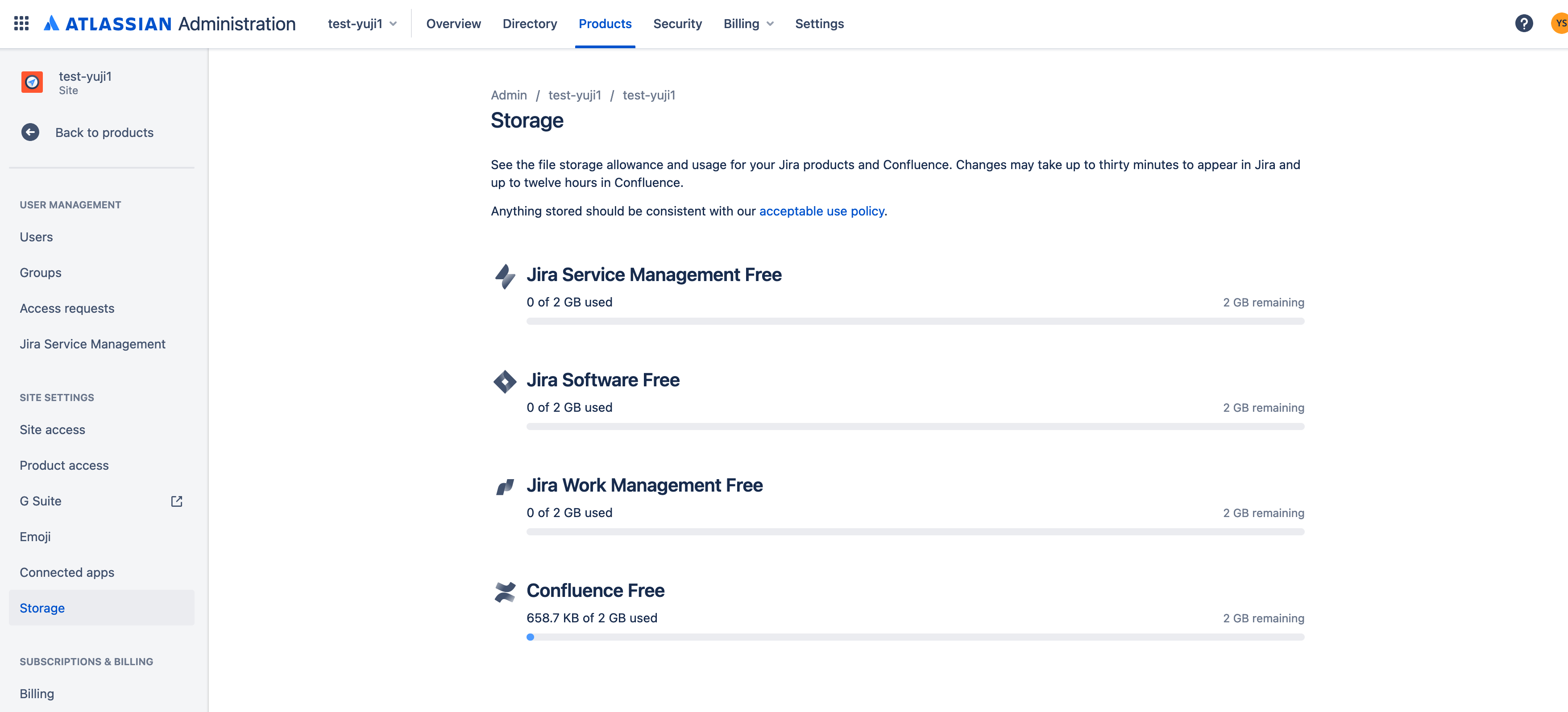Open Product access in sidebar
1568x712 pixels.
tap(64, 465)
